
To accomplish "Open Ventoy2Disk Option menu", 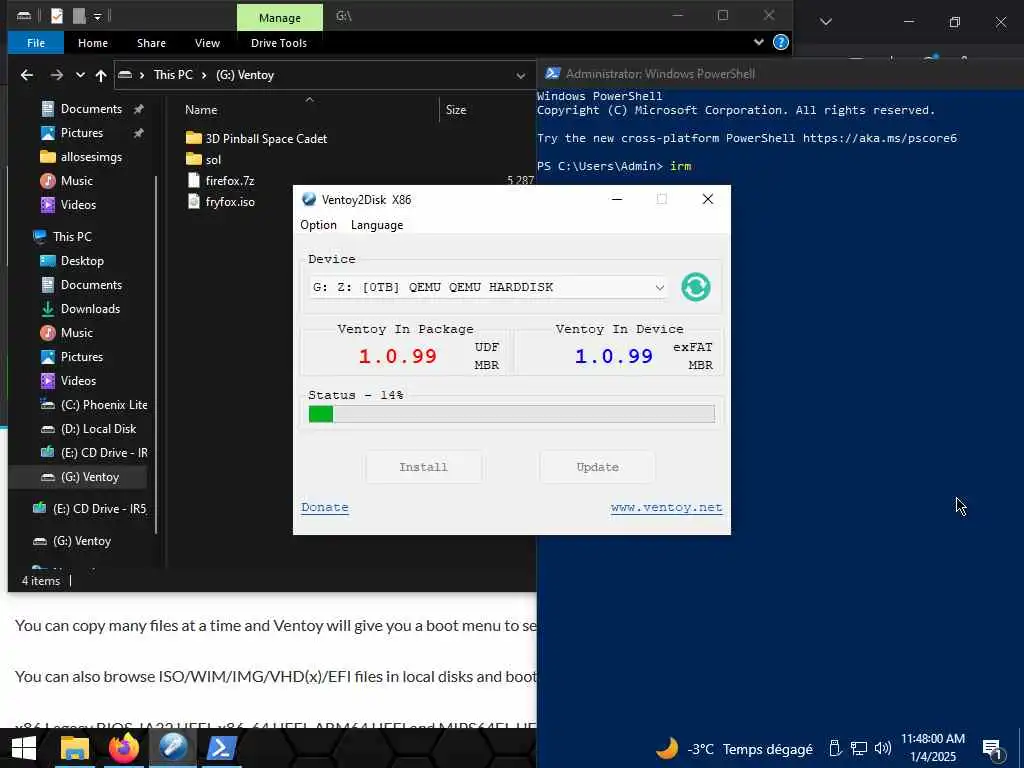I will [x=318, y=225].
